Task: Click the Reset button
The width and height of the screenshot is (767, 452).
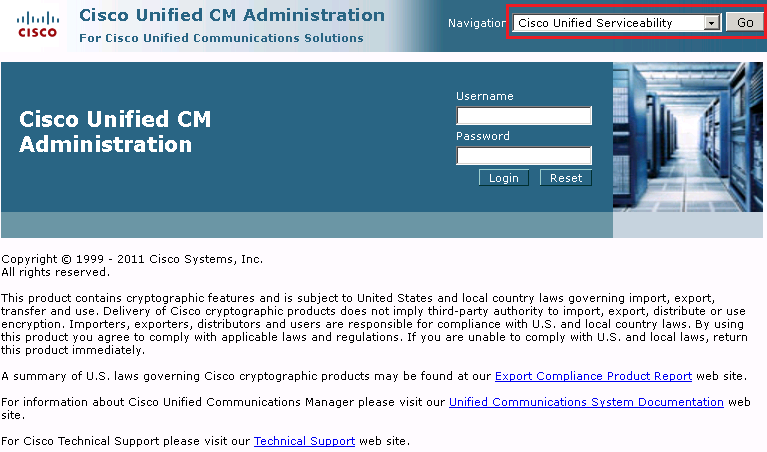Action: click(566, 178)
